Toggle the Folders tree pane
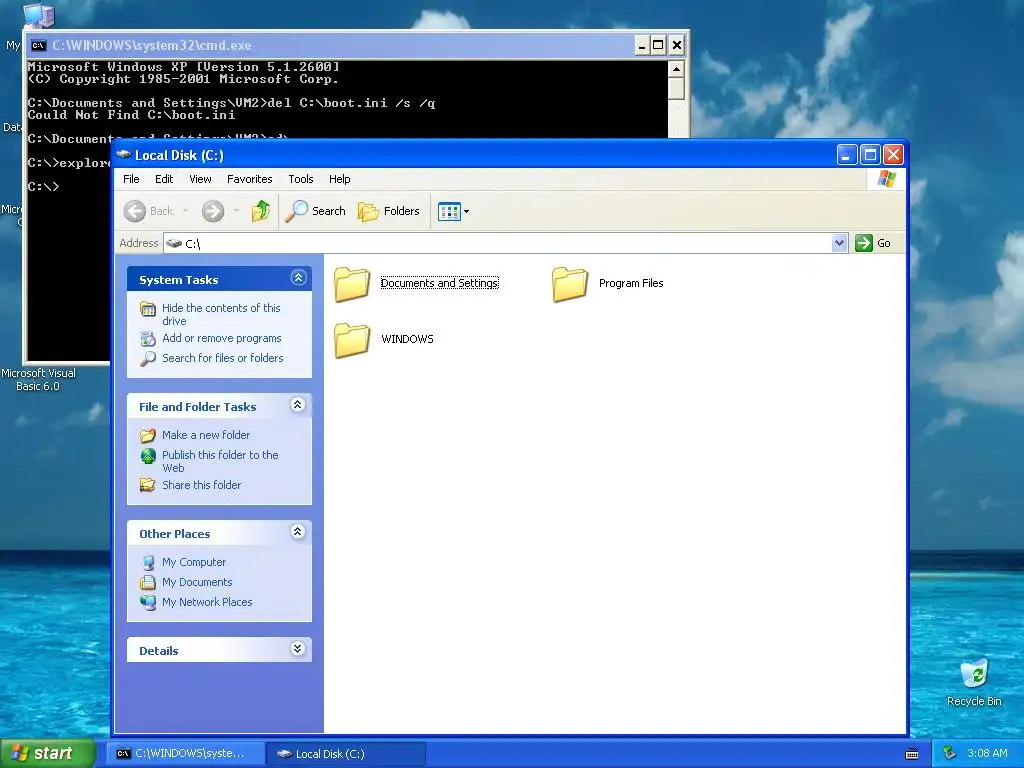 tap(389, 211)
